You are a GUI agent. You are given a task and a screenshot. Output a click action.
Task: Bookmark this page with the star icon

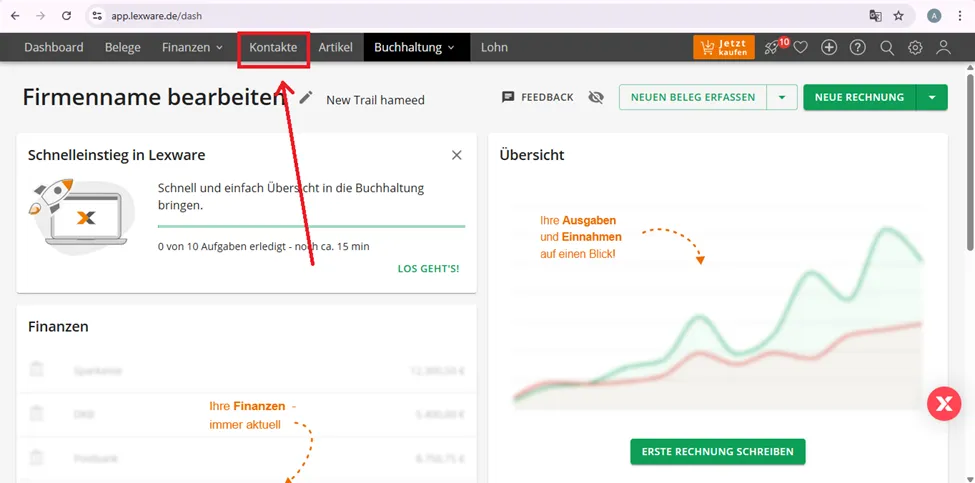tap(899, 16)
